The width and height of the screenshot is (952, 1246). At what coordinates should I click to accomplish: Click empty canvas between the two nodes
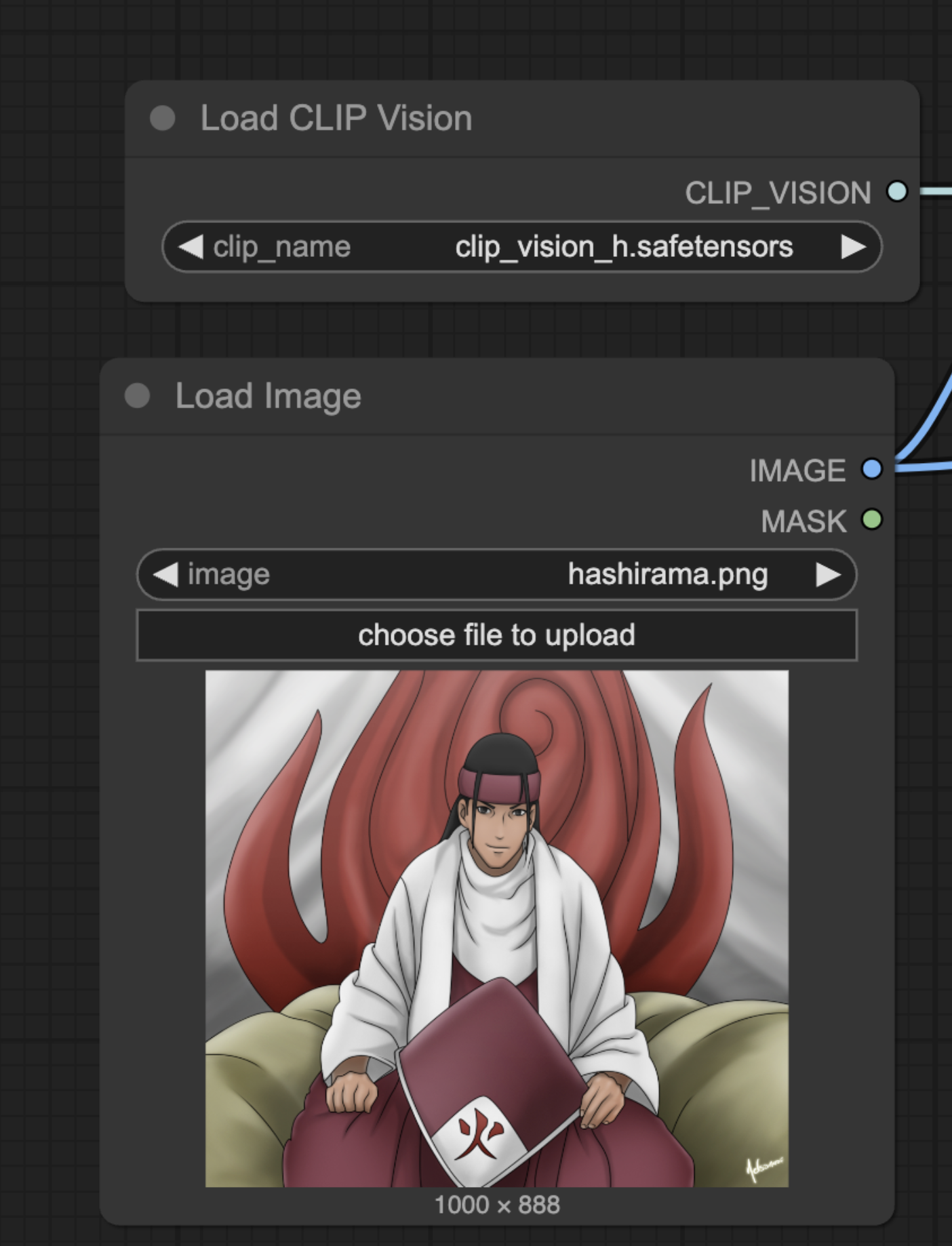coord(475,330)
